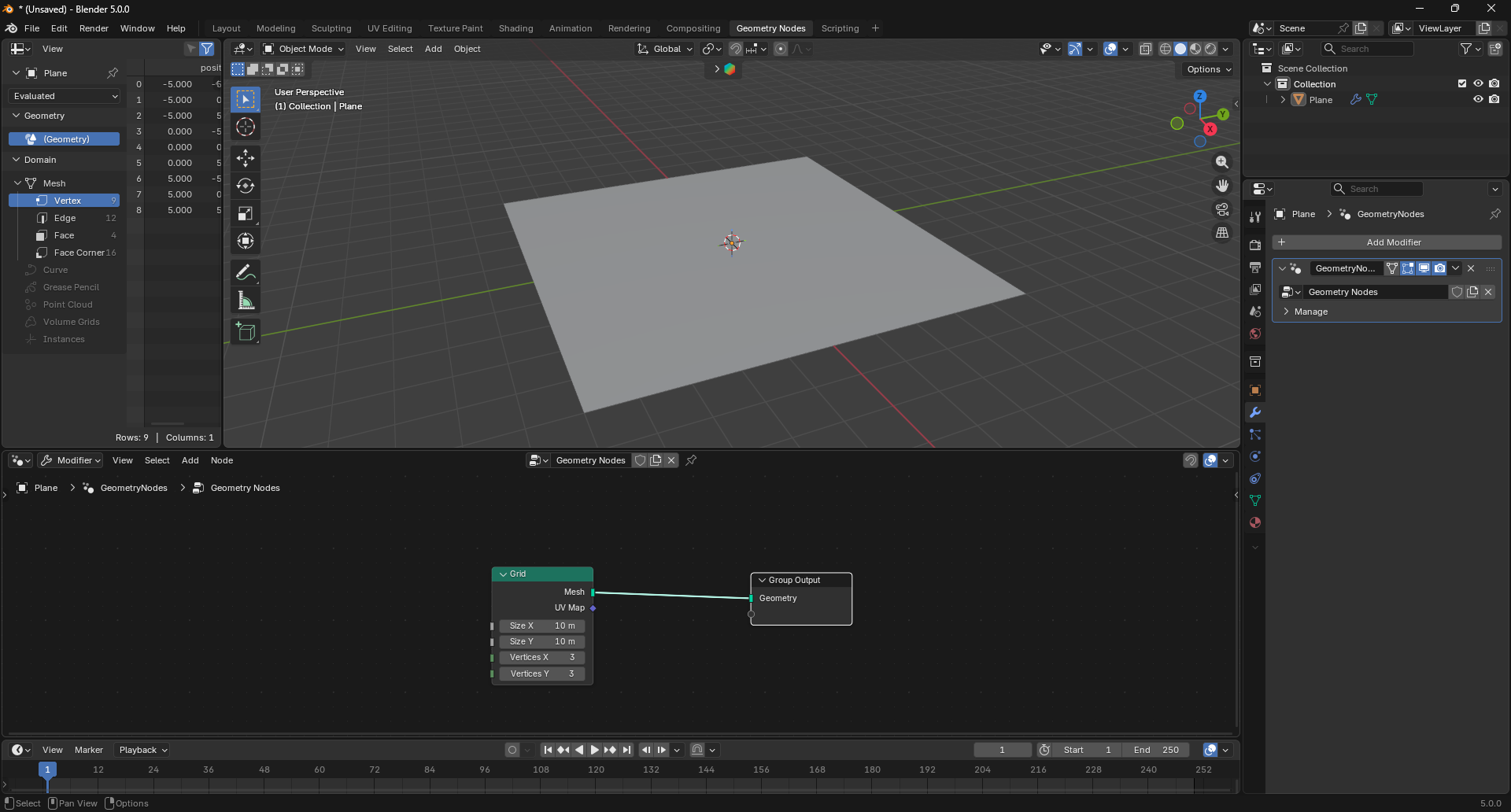The height and width of the screenshot is (812, 1511).
Task: Select the Annotate pencil tool
Action: [246, 272]
